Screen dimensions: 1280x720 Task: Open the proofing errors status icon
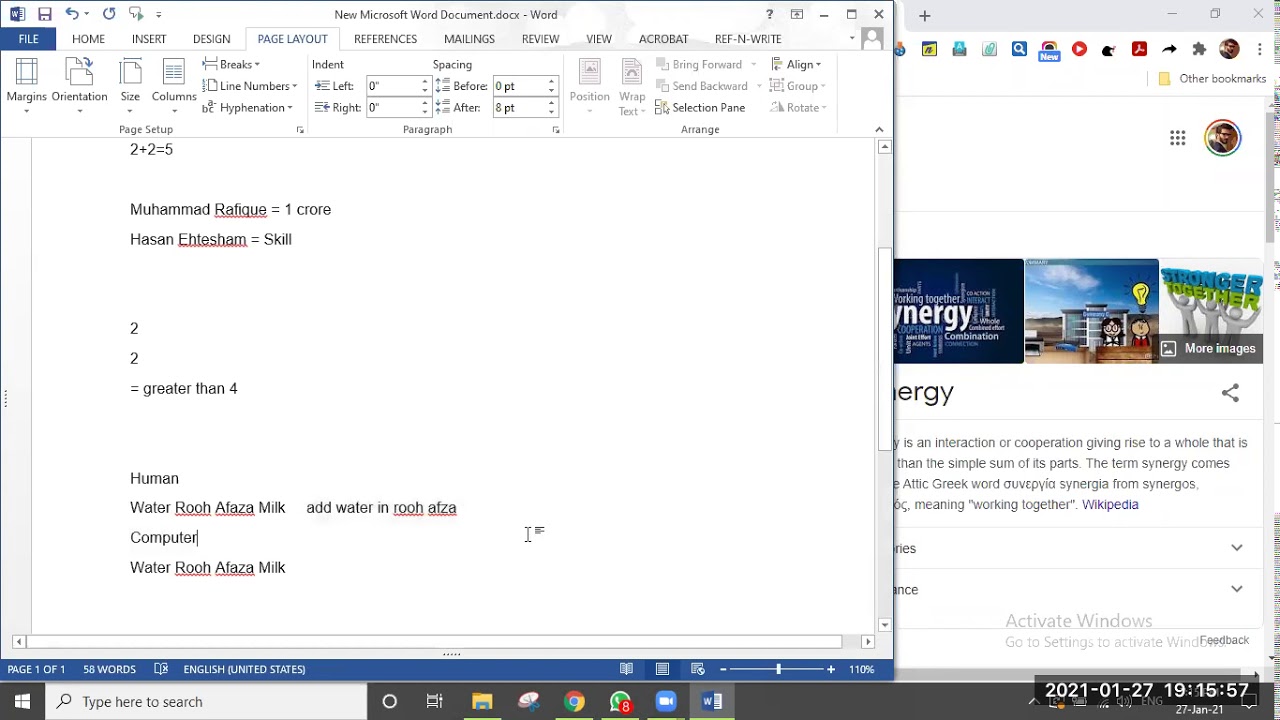pyautogui.click(x=161, y=669)
